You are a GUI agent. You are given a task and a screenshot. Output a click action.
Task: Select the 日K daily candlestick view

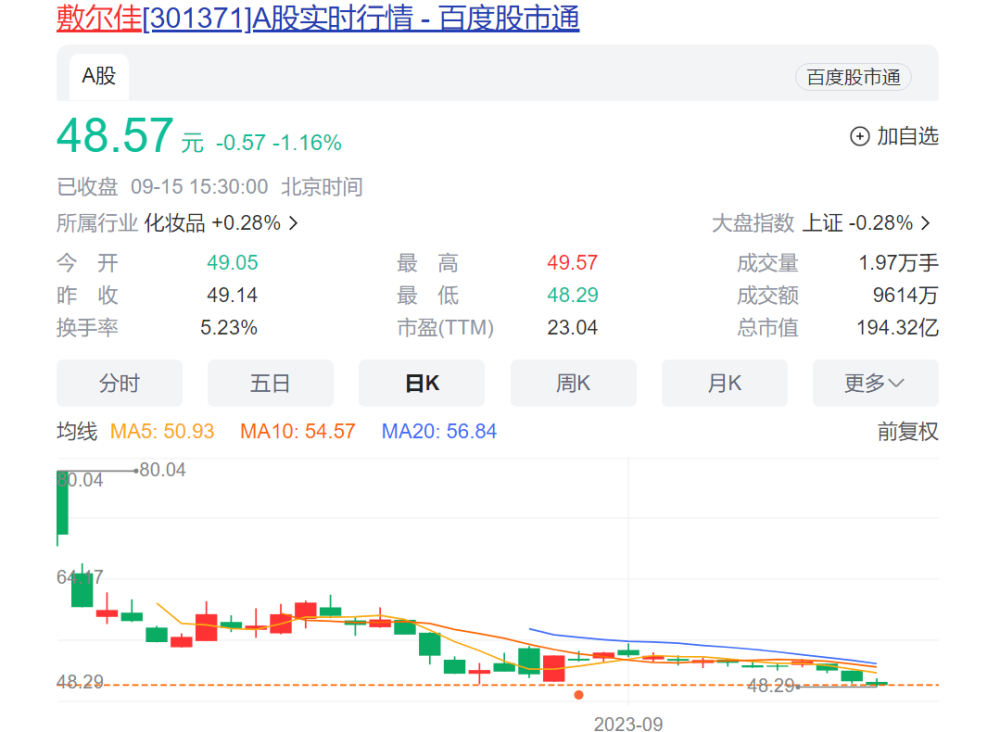coord(421,383)
